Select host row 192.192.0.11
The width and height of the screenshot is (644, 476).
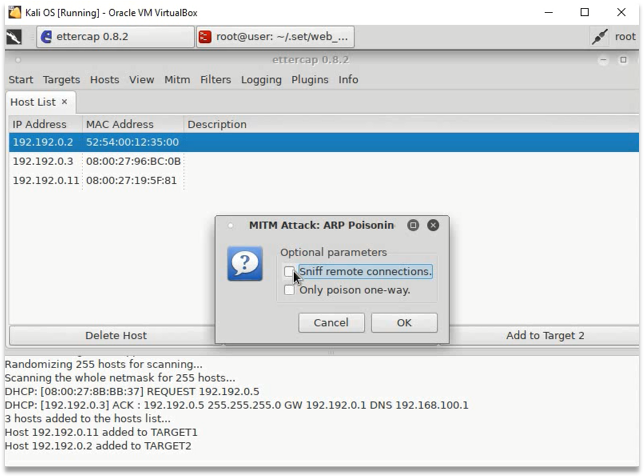click(x=324, y=180)
